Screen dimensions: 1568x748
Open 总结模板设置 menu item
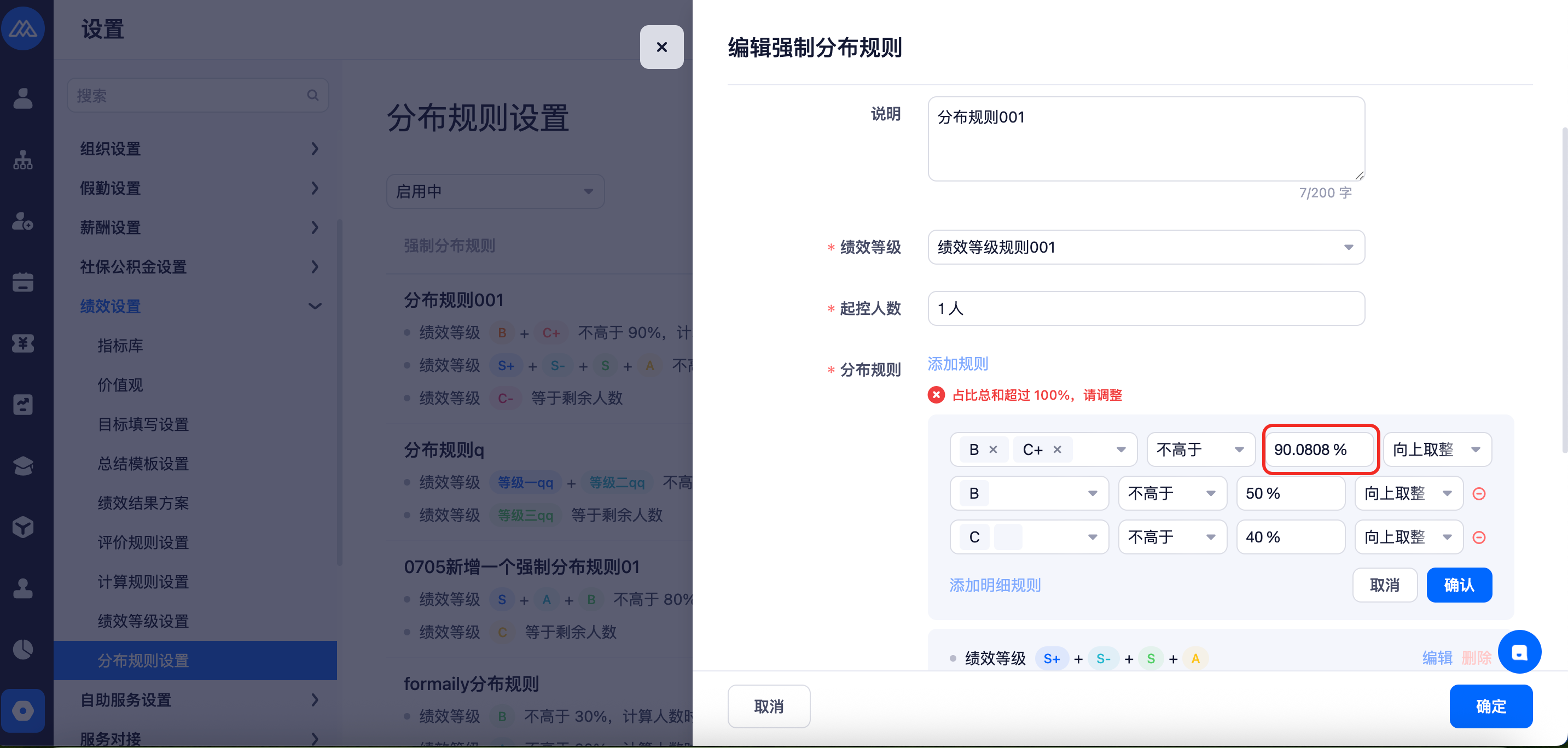pos(144,464)
